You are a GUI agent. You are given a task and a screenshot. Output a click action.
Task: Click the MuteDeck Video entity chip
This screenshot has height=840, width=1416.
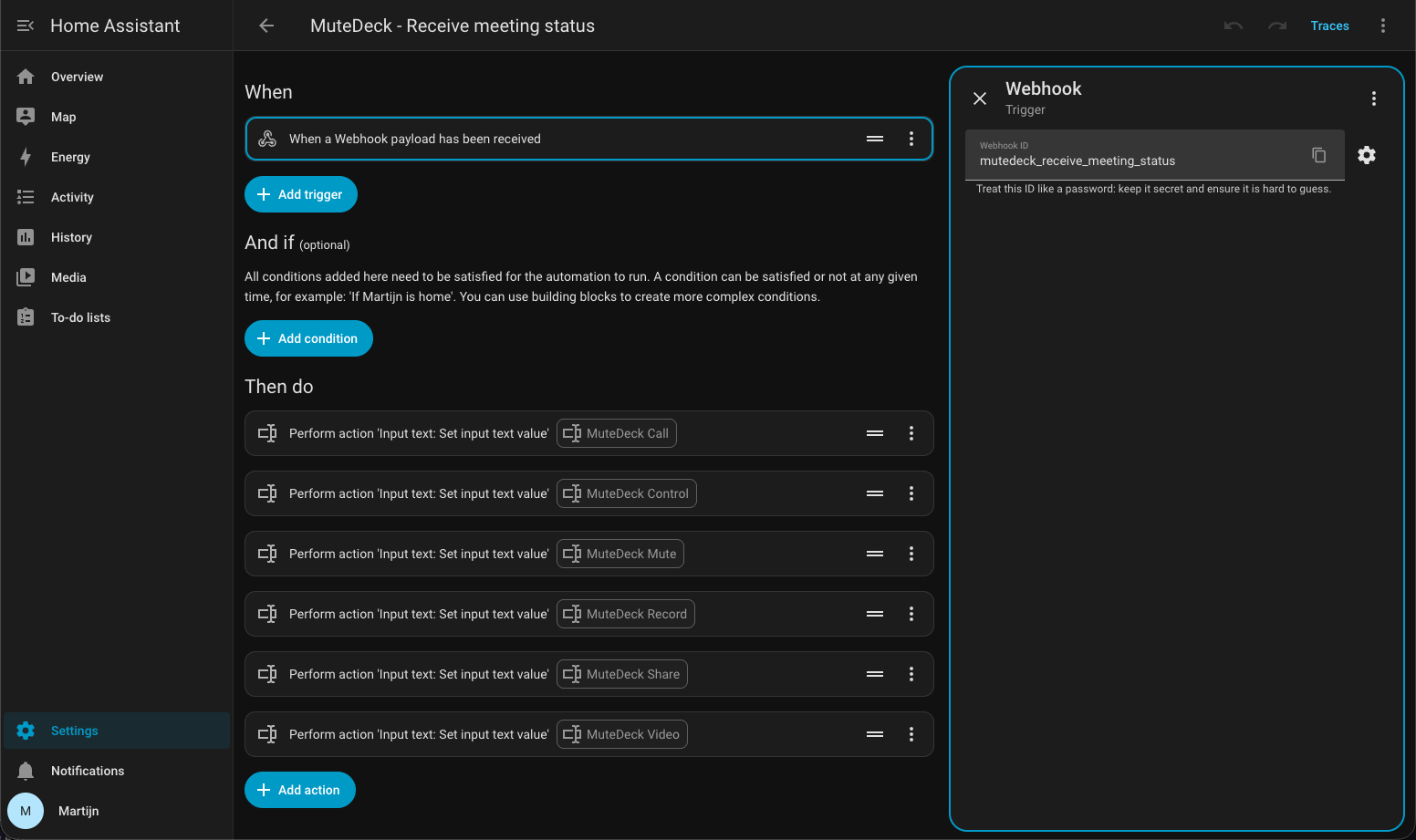(622, 734)
